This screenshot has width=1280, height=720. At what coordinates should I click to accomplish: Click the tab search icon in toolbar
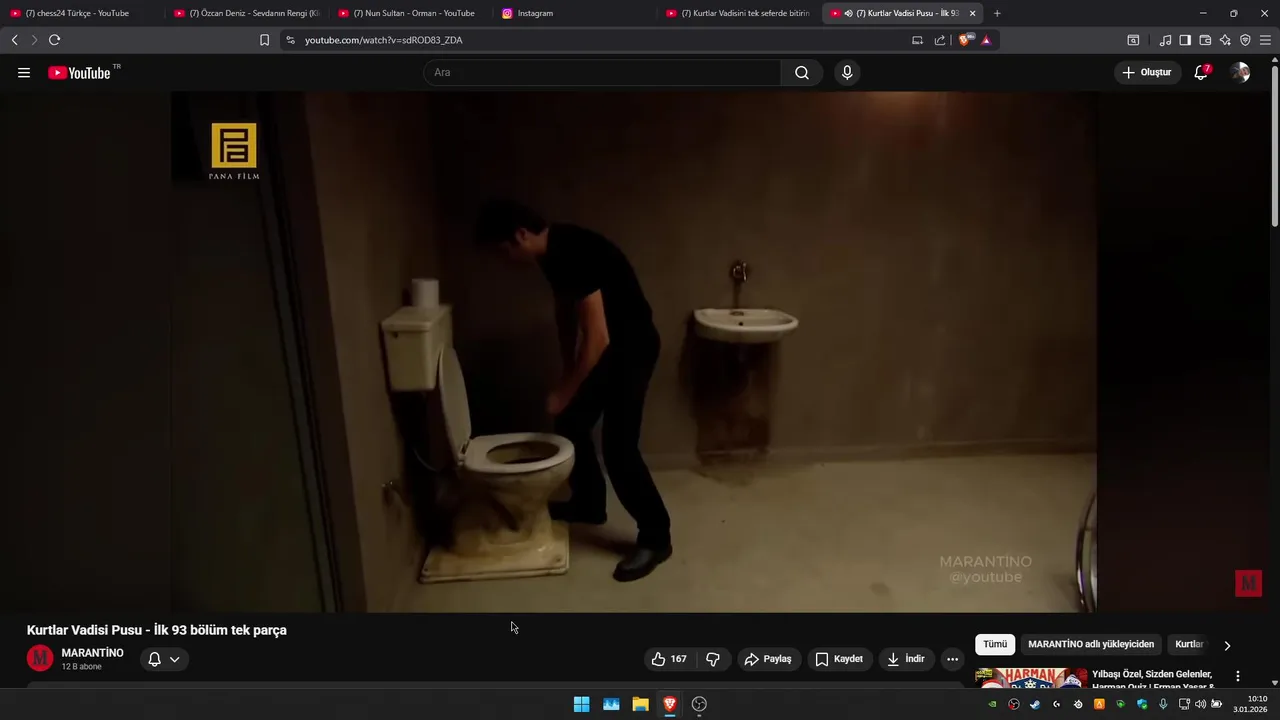coord(1133,40)
